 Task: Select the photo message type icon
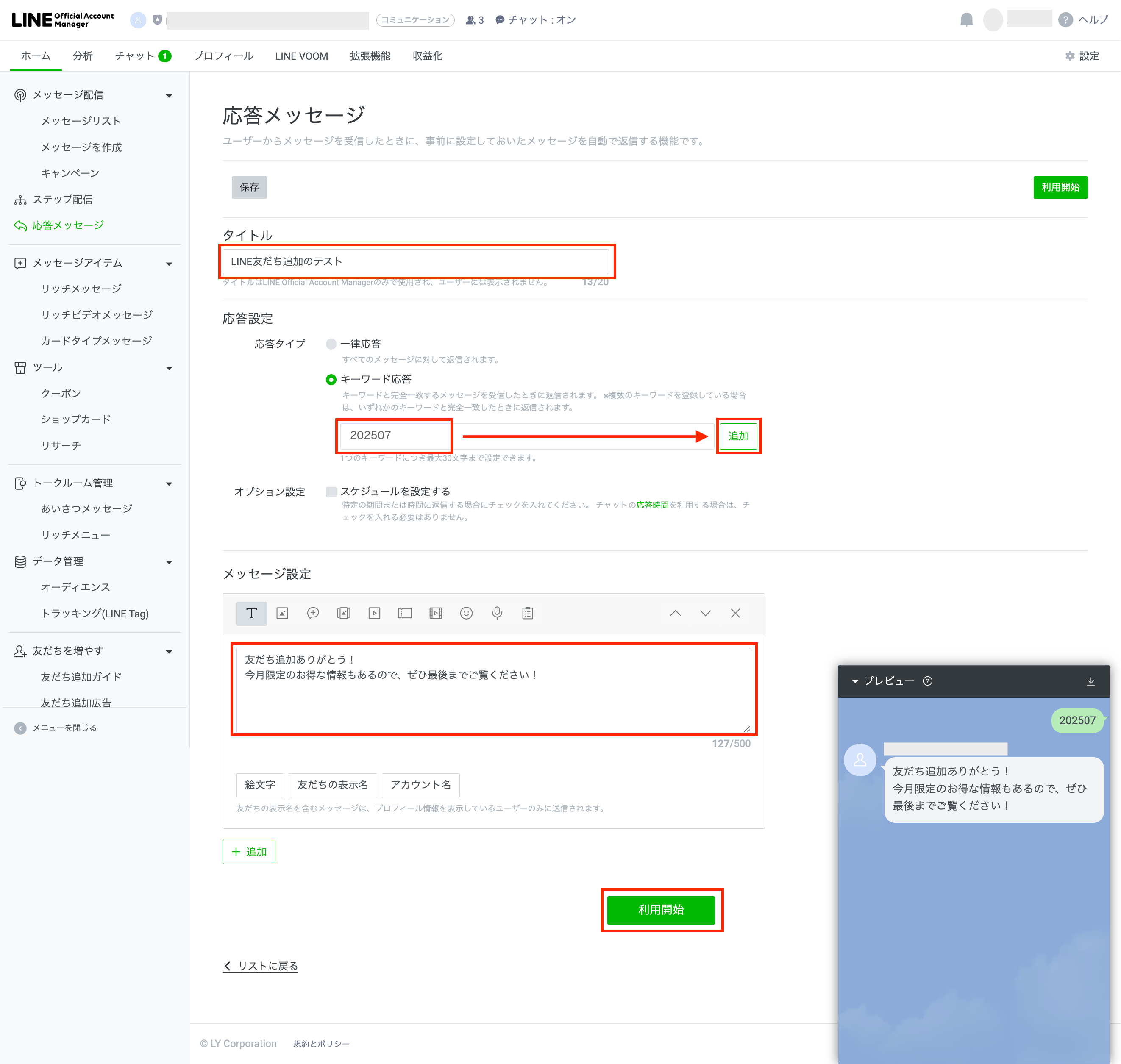(x=283, y=613)
